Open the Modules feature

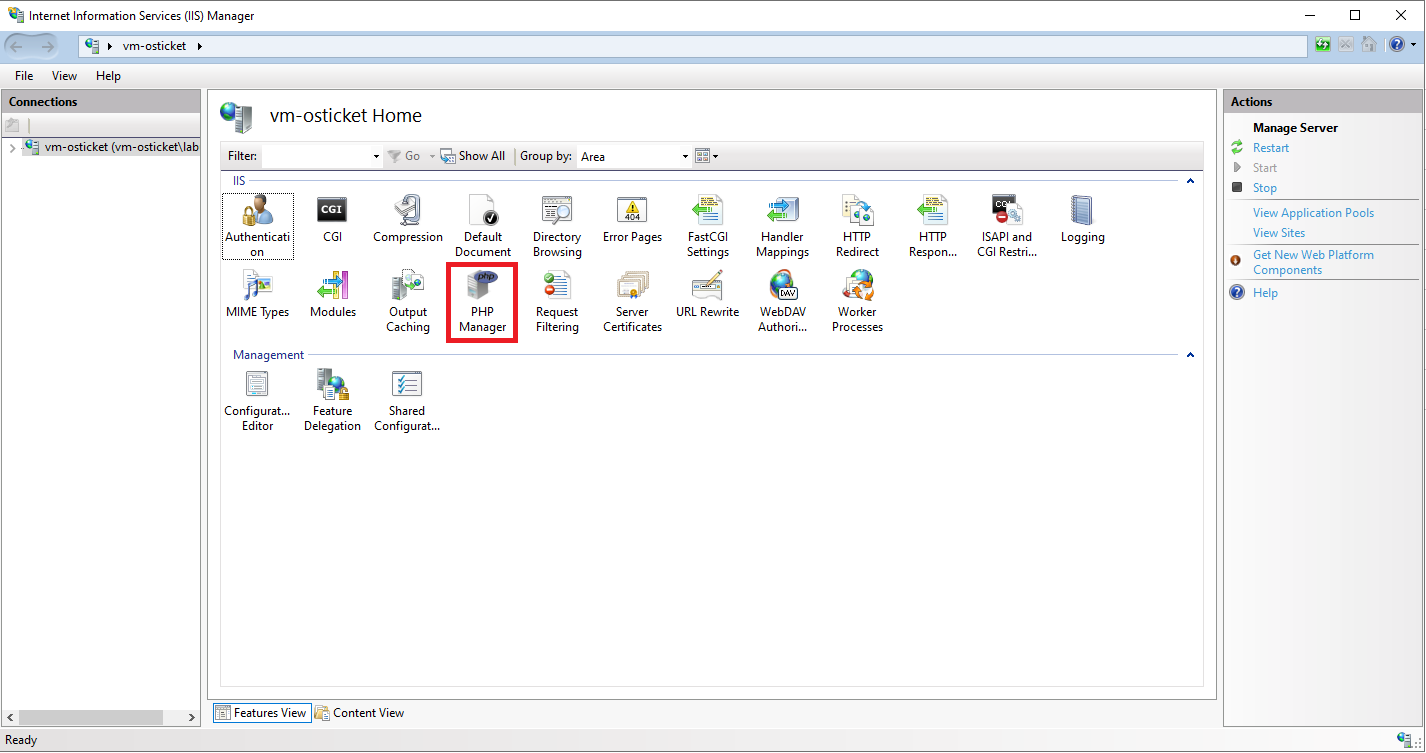333,294
